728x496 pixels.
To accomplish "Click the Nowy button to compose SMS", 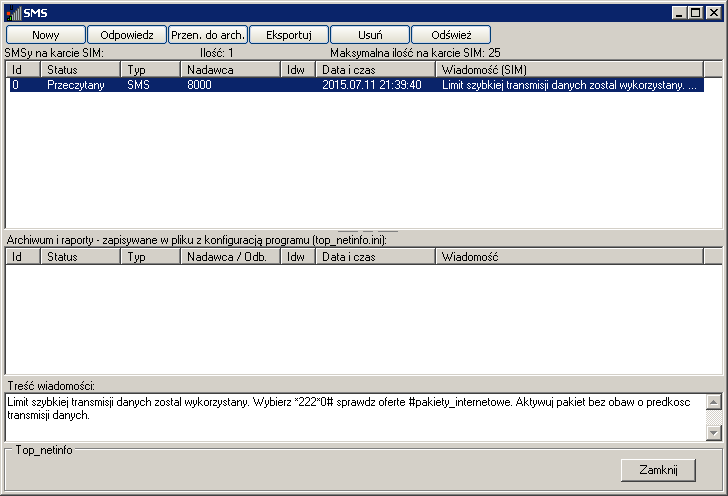I will [45, 35].
